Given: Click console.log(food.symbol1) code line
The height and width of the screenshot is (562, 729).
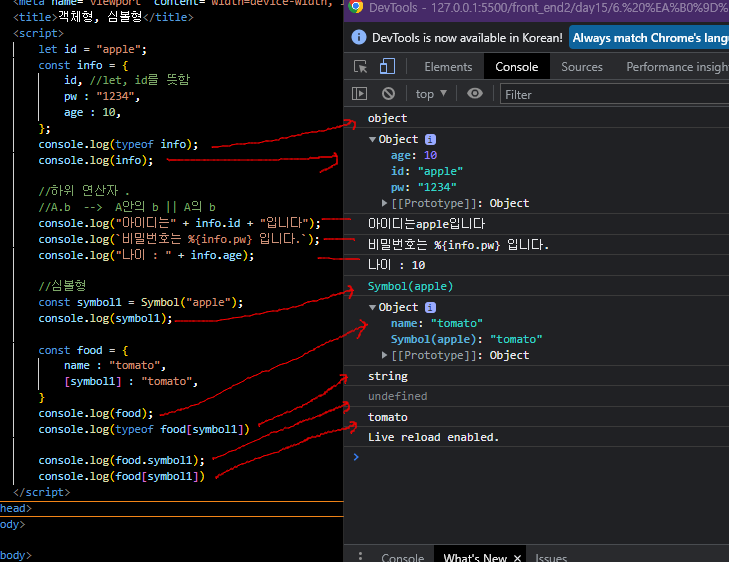Looking at the screenshot, I should 121,460.
